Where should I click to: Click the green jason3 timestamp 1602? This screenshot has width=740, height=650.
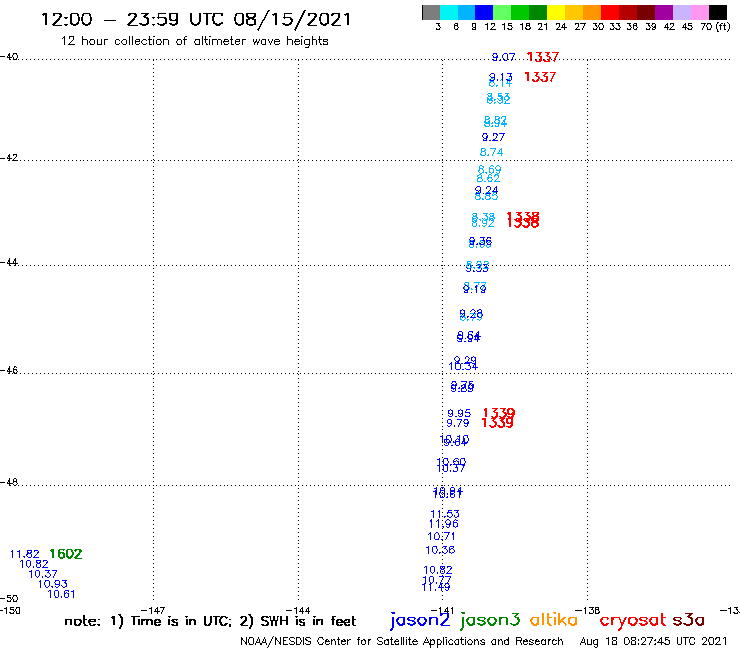coord(66,554)
